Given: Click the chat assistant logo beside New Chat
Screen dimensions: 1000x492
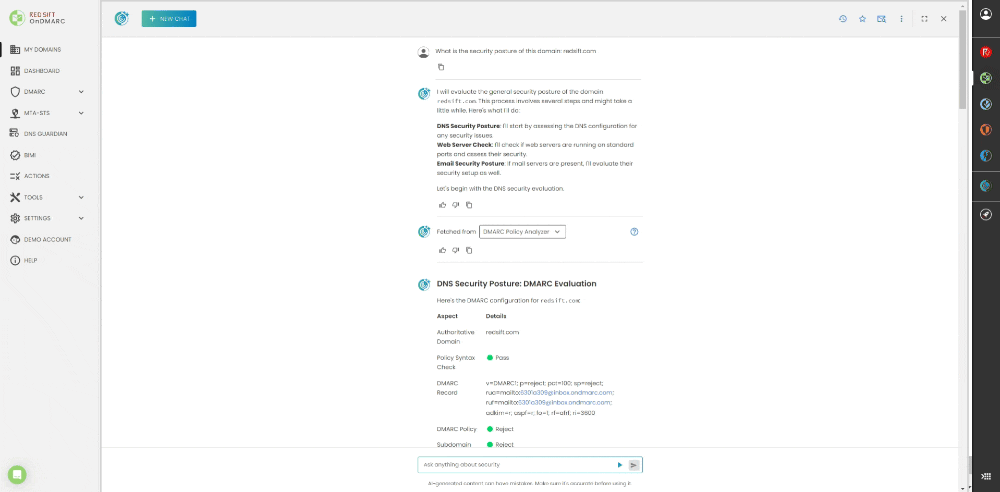Looking at the screenshot, I should click(x=121, y=19).
